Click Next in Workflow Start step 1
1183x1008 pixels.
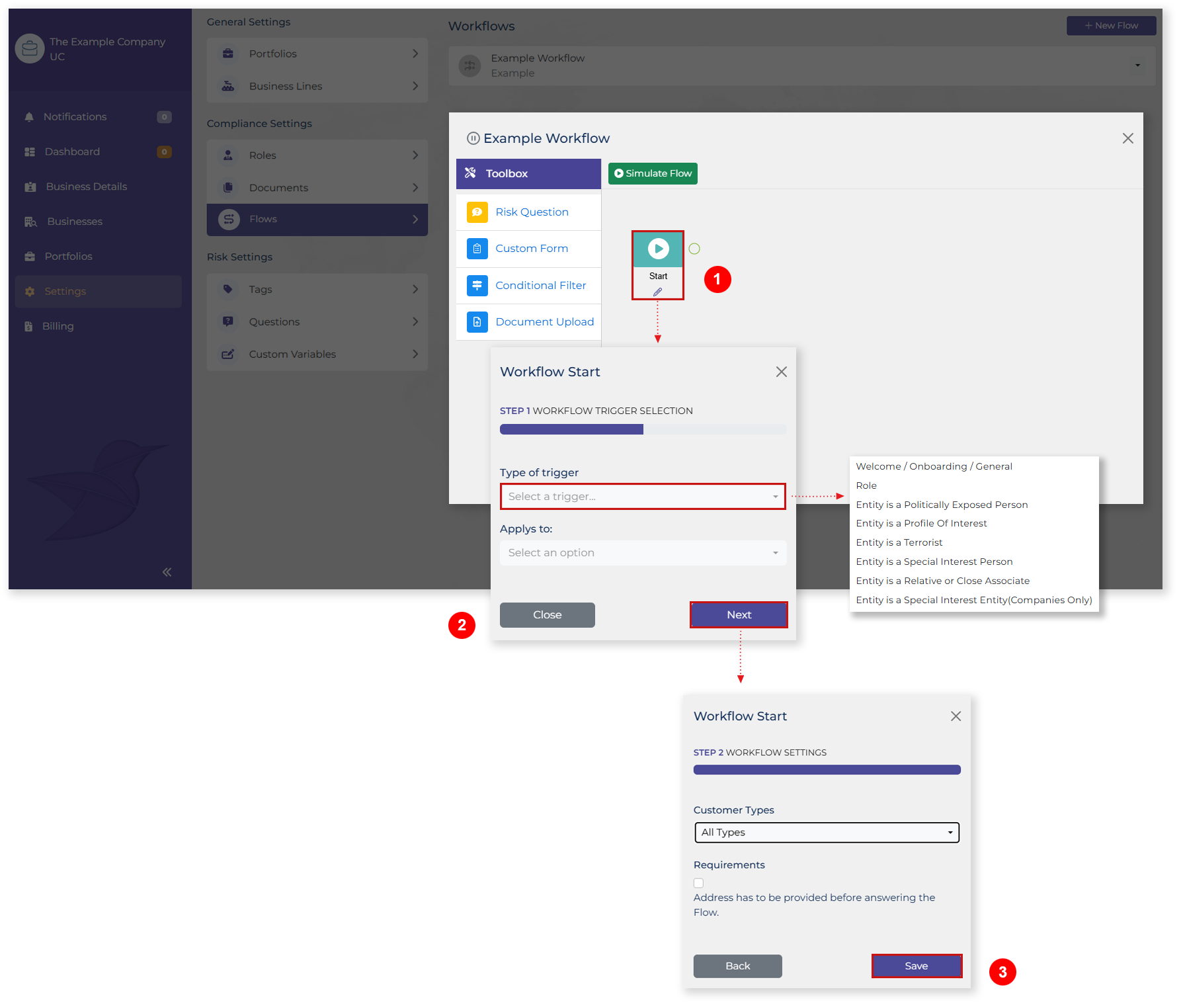tap(739, 615)
